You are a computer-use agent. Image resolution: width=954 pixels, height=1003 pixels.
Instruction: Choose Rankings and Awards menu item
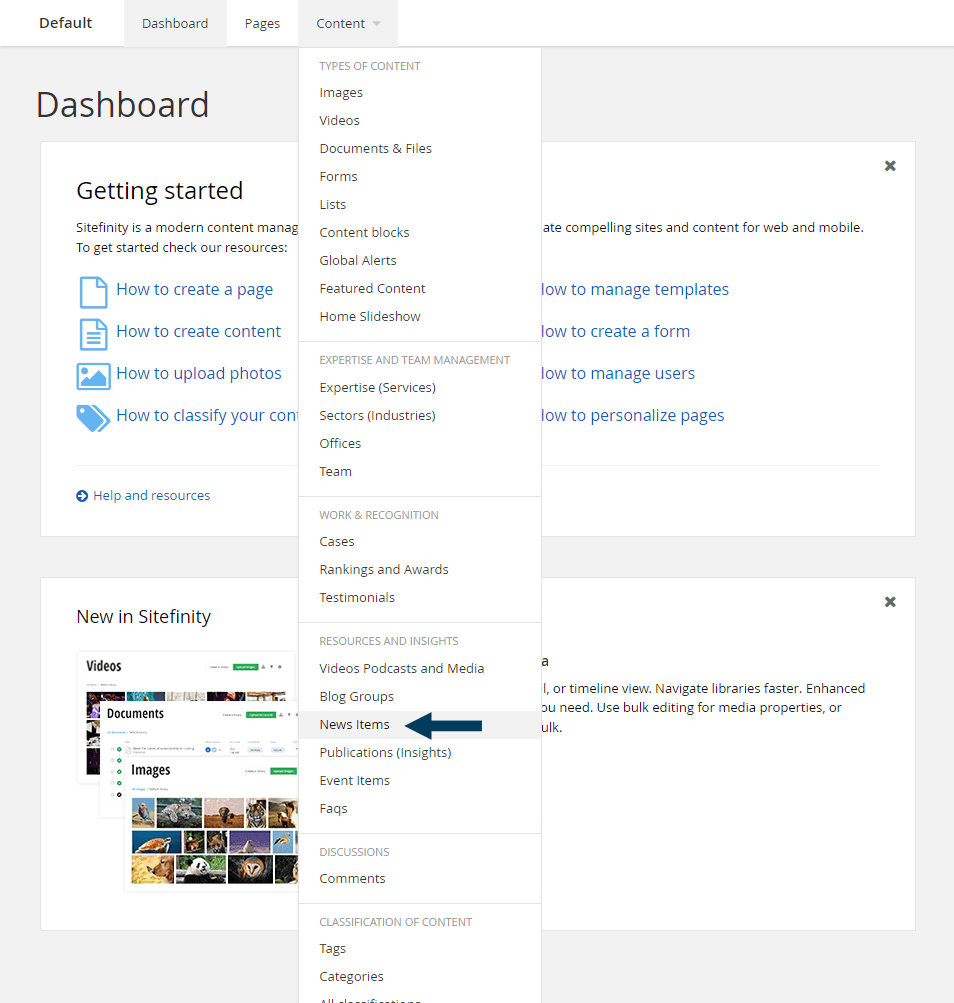click(384, 570)
